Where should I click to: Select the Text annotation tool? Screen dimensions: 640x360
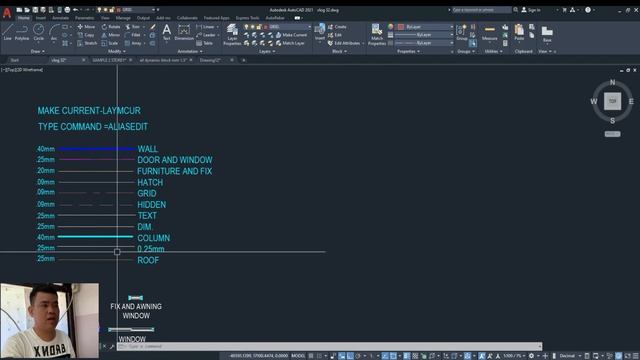click(167, 32)
